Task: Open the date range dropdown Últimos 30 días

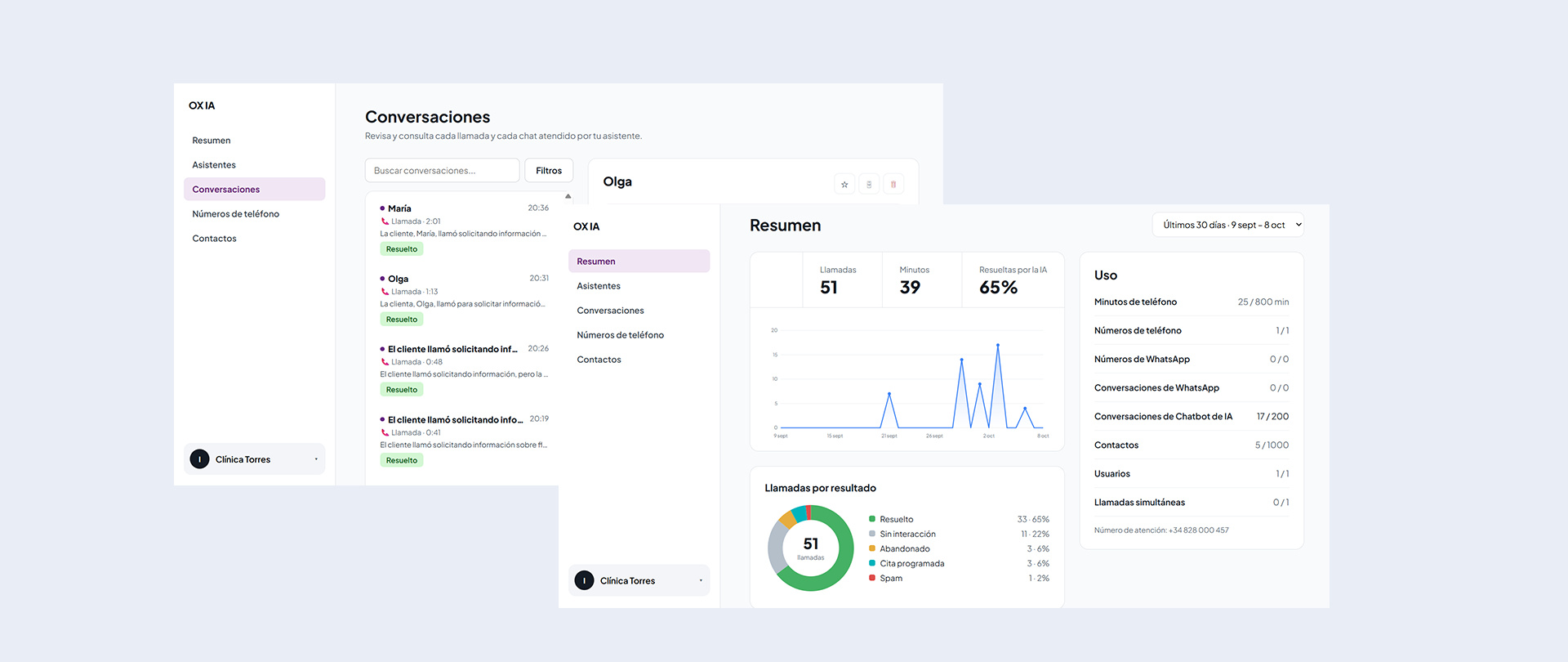Action: 1227,225
